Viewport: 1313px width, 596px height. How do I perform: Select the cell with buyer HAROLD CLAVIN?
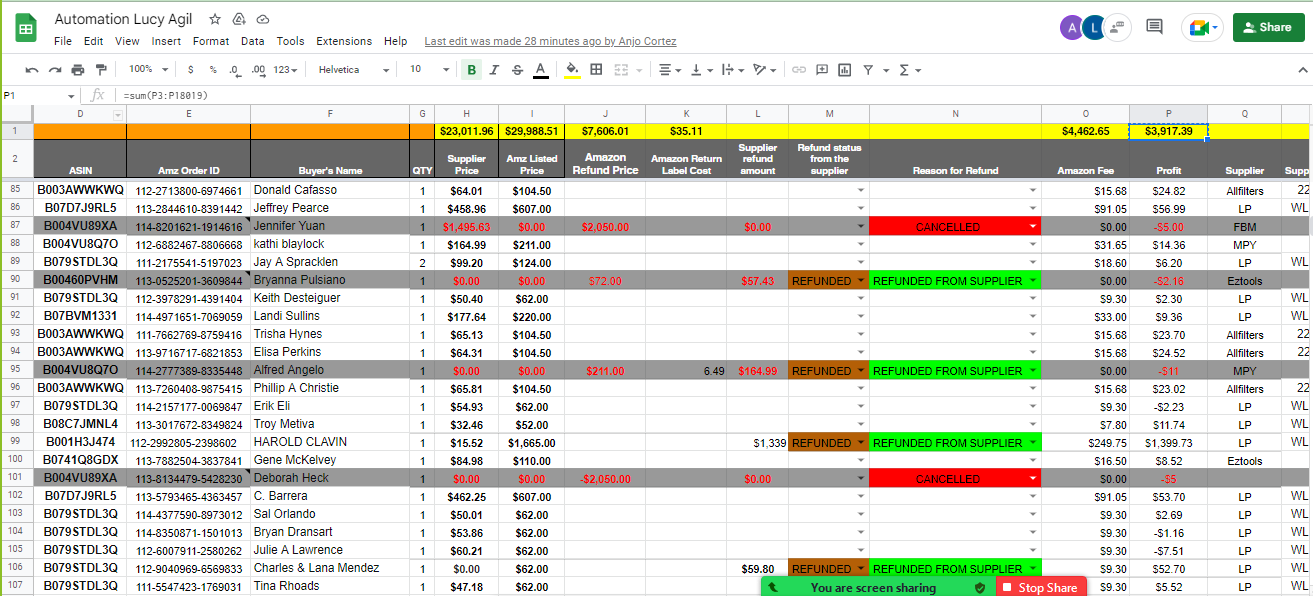[x=330, y=442]
